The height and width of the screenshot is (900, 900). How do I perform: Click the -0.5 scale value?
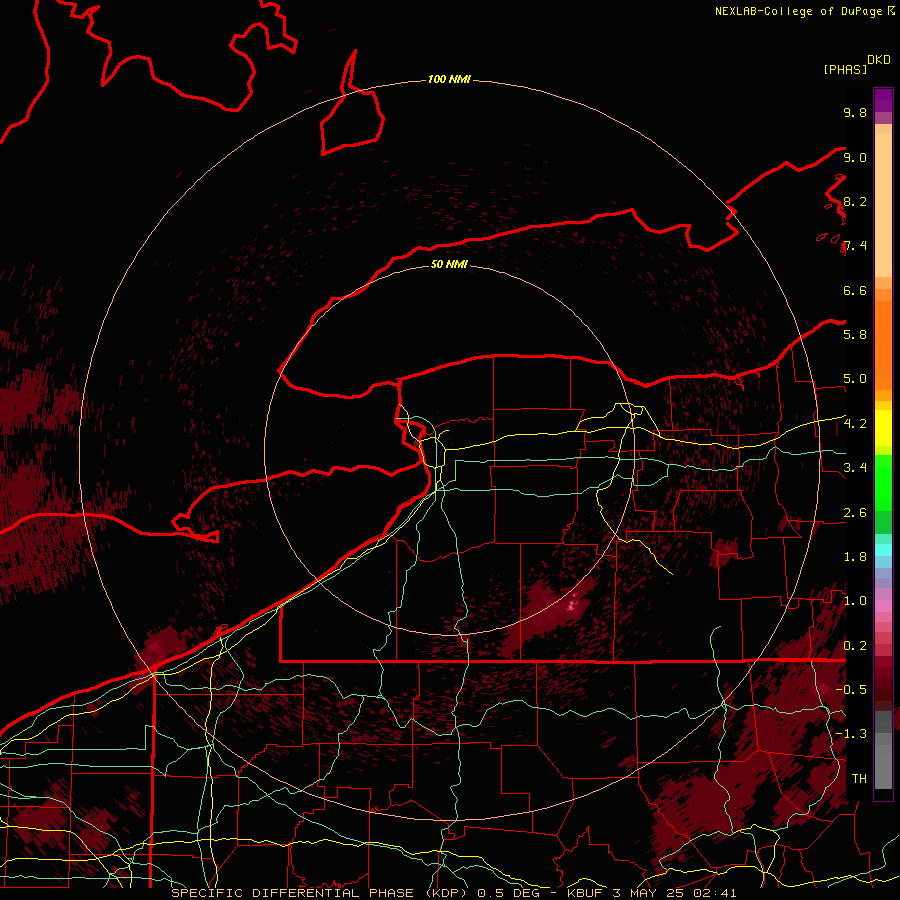[x=851, y=690]
